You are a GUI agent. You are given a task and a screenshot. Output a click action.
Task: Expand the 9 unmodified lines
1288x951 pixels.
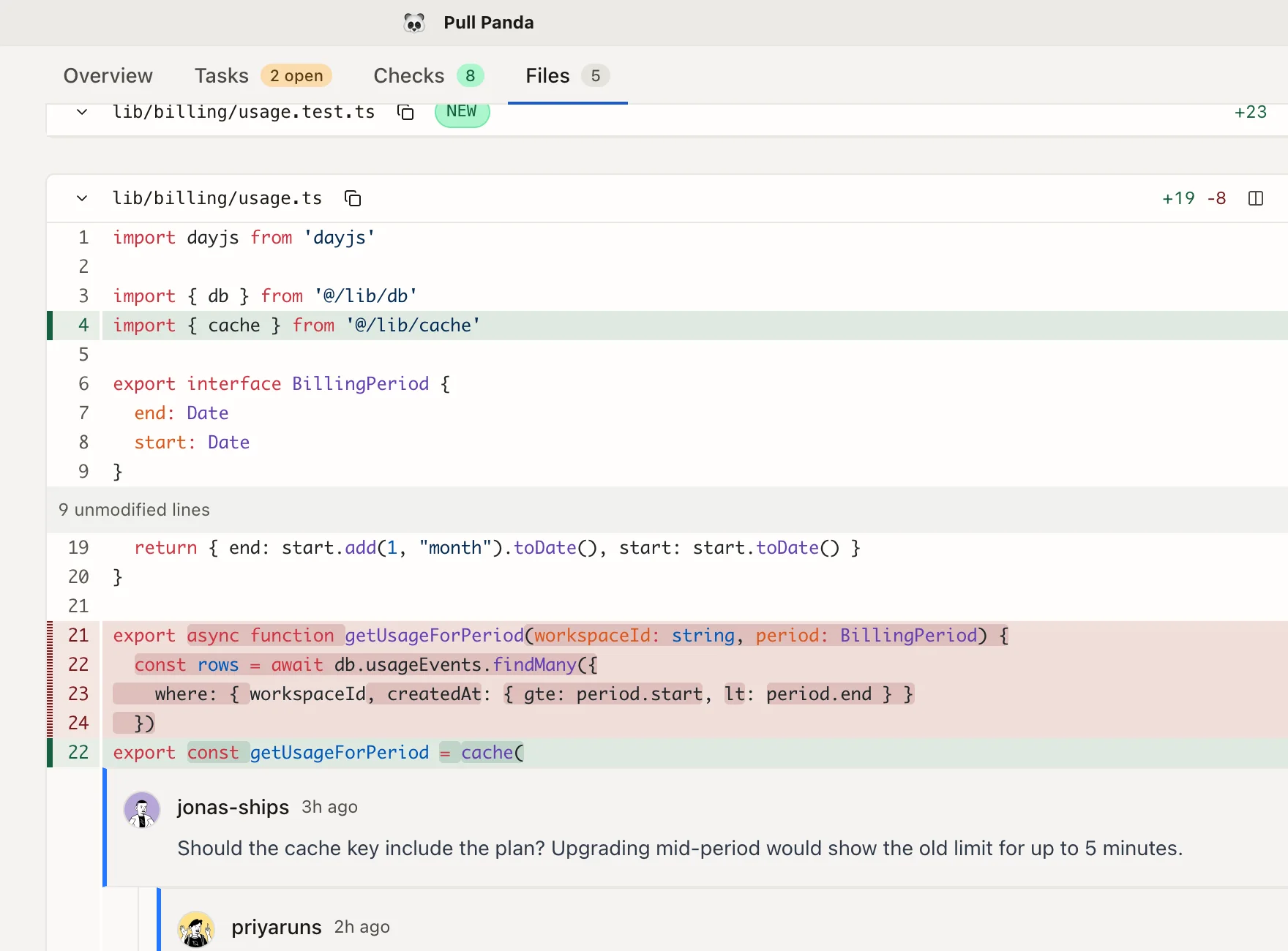[667, 510]
